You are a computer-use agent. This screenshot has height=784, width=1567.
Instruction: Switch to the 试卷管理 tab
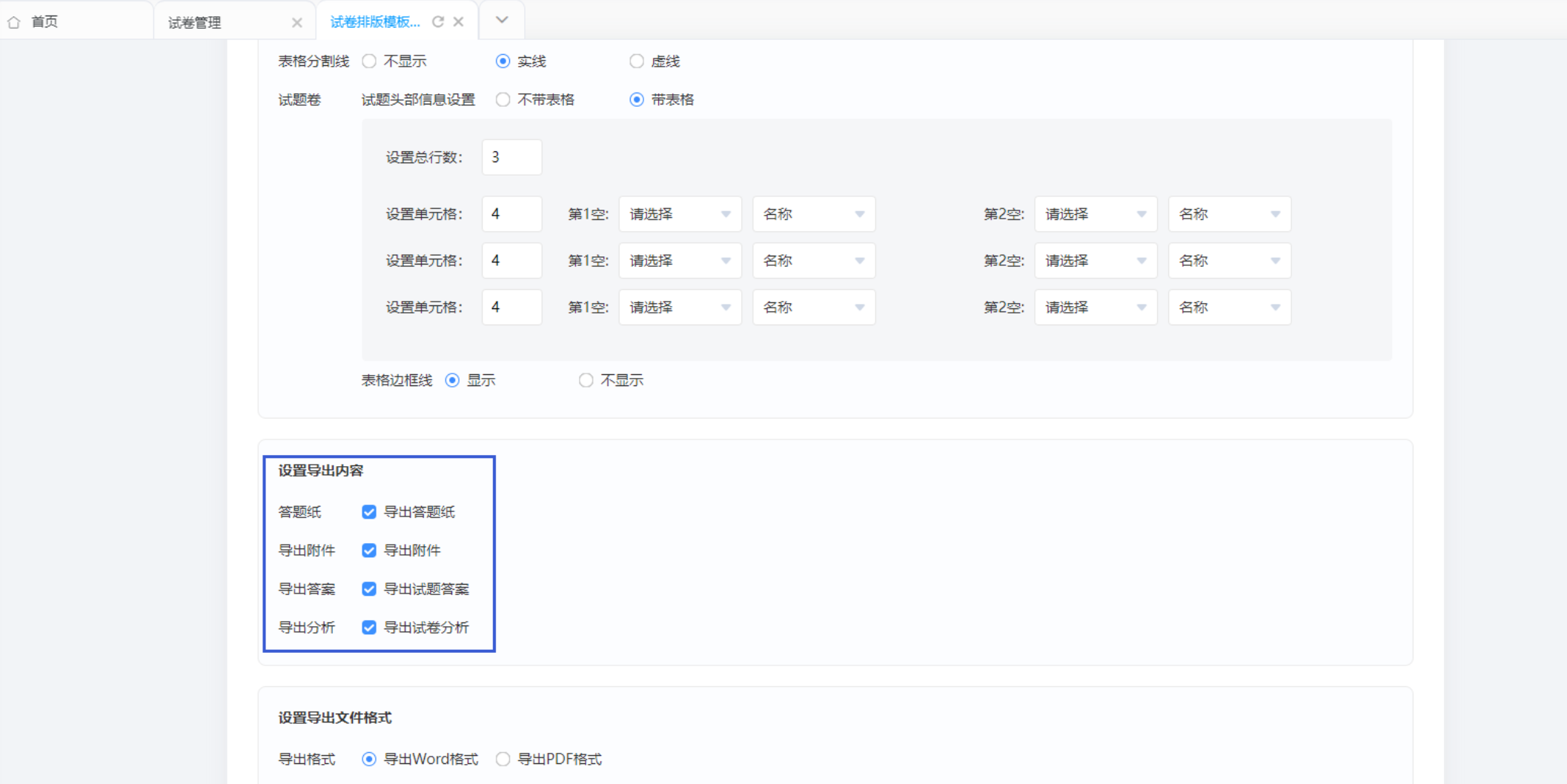tap(195, 23)
